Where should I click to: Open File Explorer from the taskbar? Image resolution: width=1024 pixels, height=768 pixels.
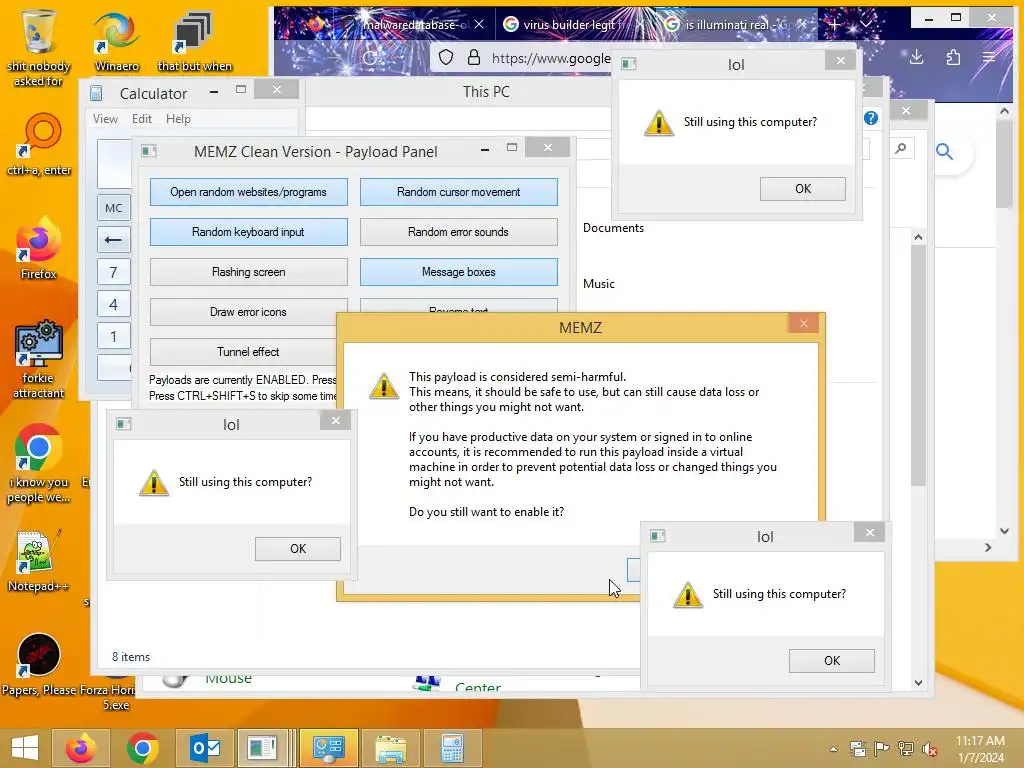pos(390,748)
